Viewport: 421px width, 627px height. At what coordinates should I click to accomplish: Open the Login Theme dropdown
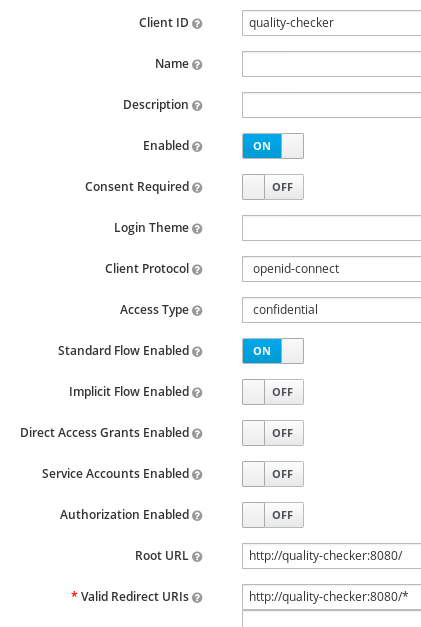pyautogui.click(x=331, y=228)
